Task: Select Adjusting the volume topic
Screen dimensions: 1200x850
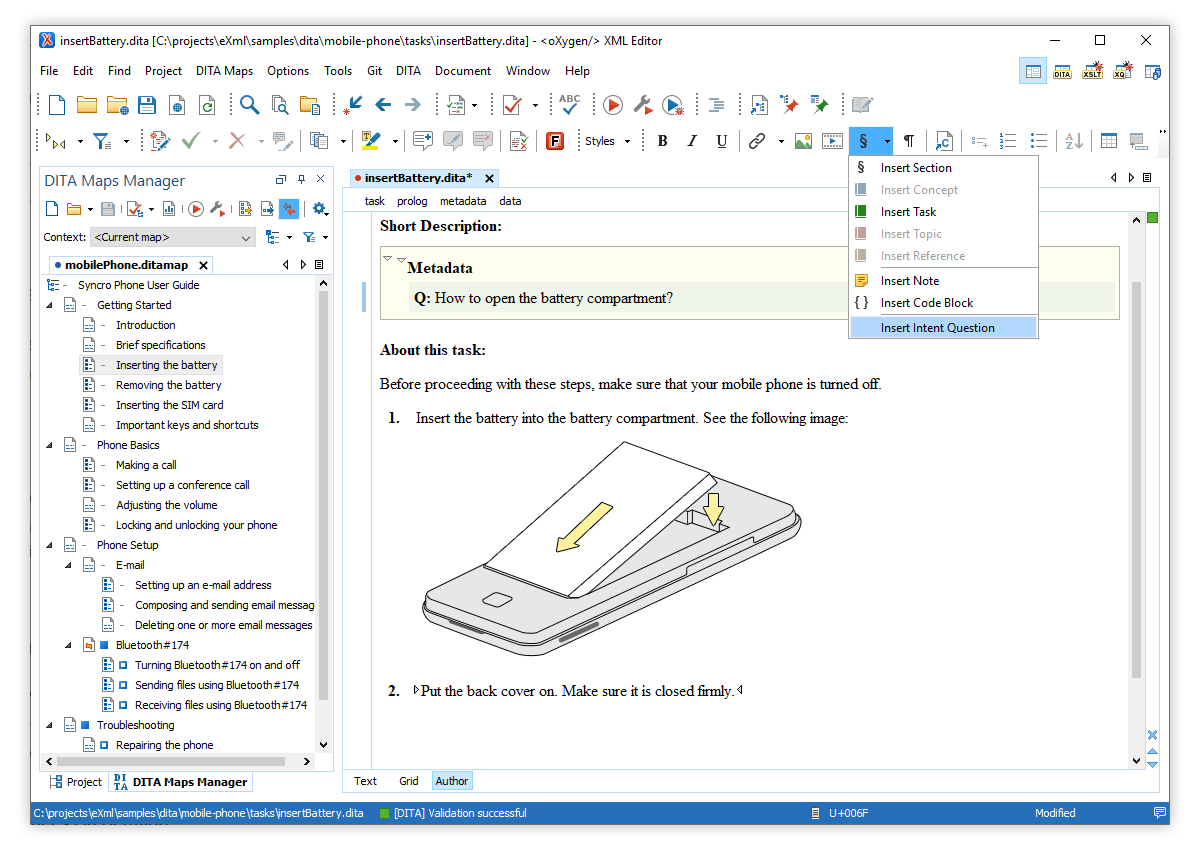Action: point(166,505)
